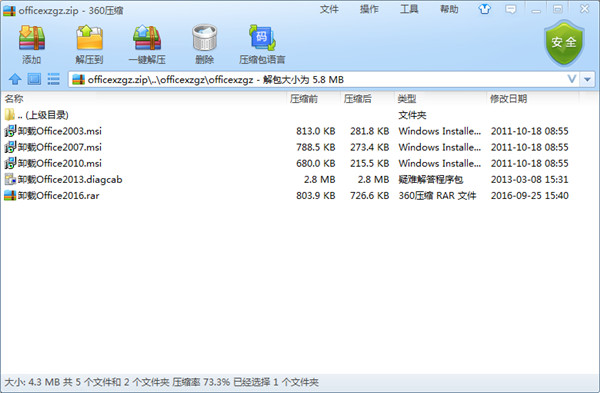600x393 pixels.
Task: Click the V chevron in address bar
Action: 572,79
